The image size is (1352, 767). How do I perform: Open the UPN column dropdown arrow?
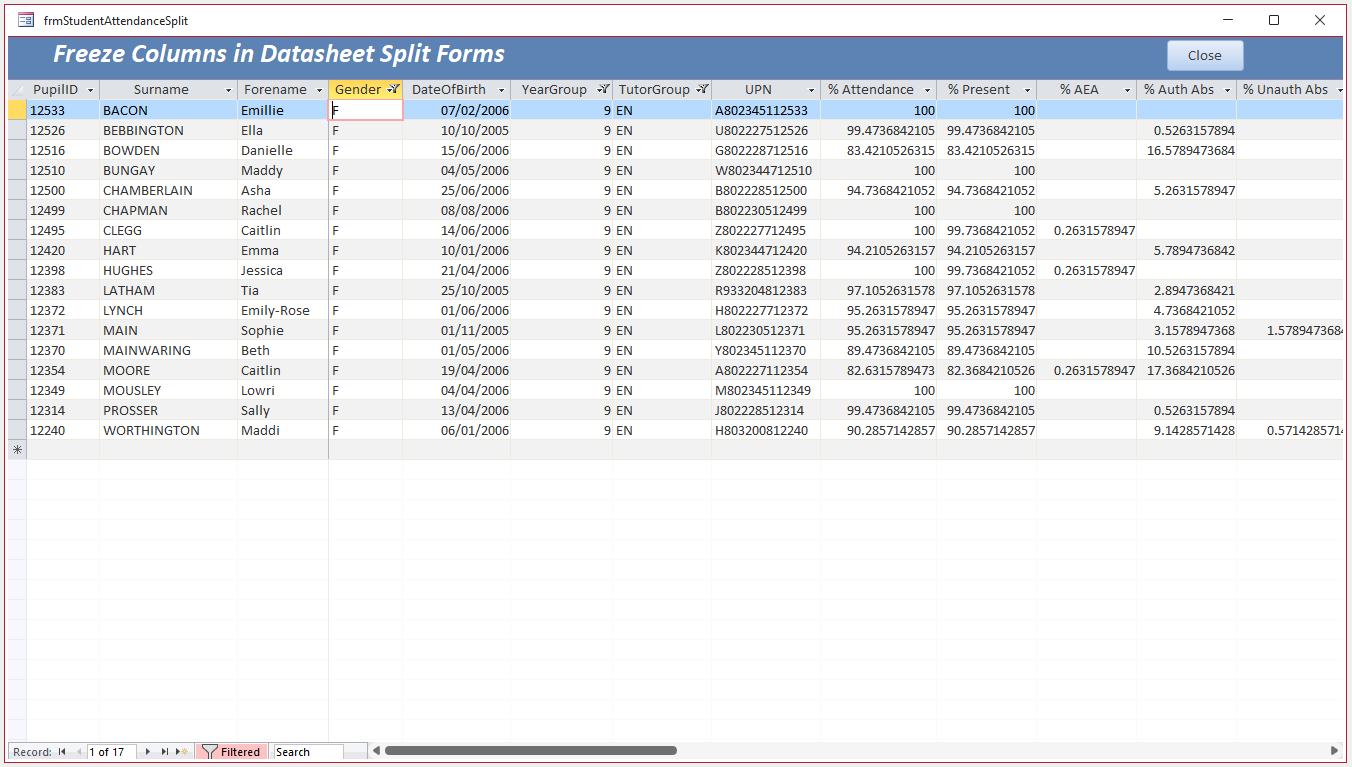pos(811,90)
